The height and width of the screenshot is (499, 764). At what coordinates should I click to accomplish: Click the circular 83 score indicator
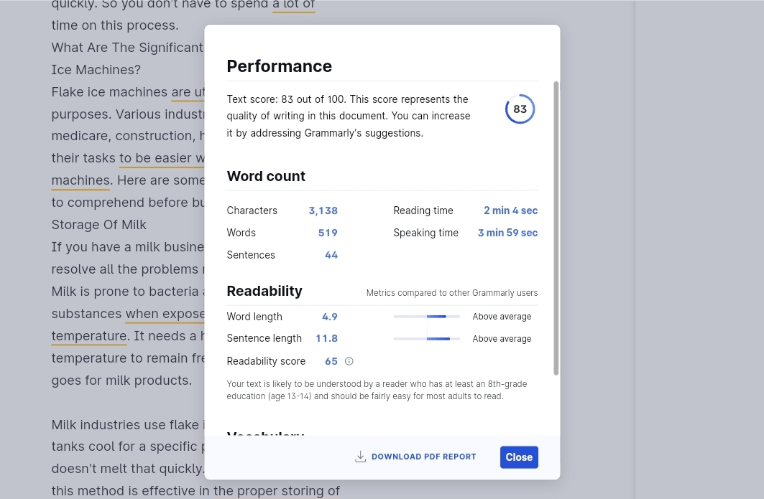point(519,109)
